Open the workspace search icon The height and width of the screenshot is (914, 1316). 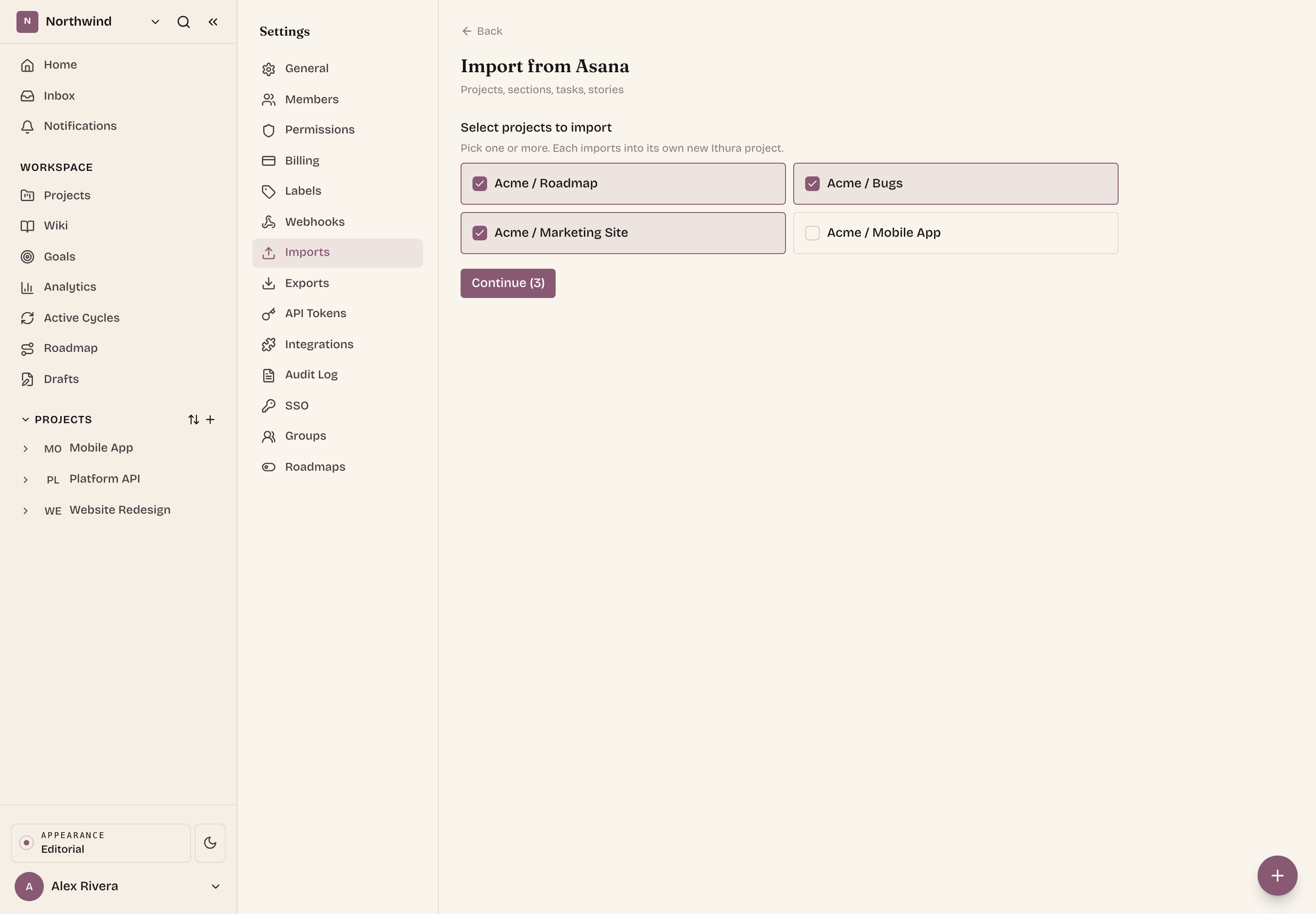(183, 22)
